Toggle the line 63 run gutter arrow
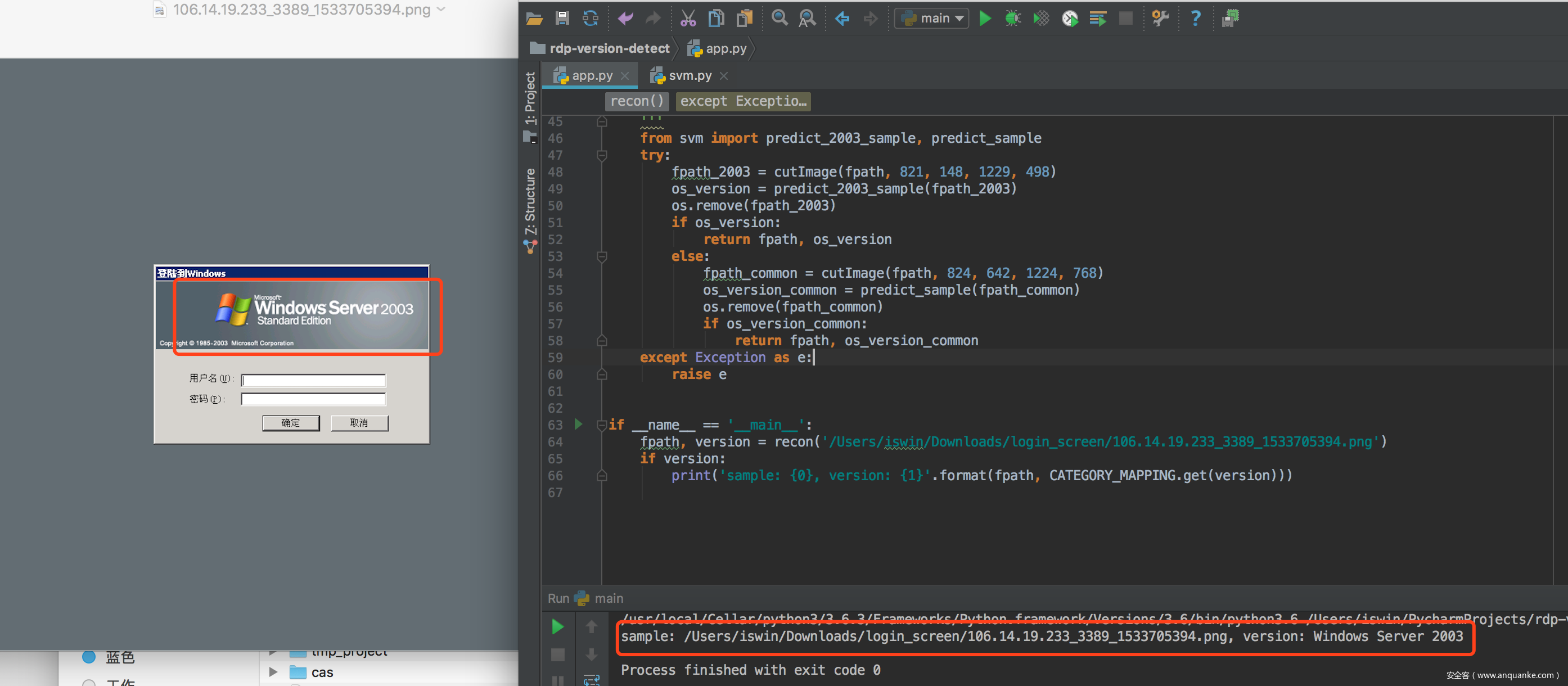Screen dimensions: 1568x686 coord(578,425)
